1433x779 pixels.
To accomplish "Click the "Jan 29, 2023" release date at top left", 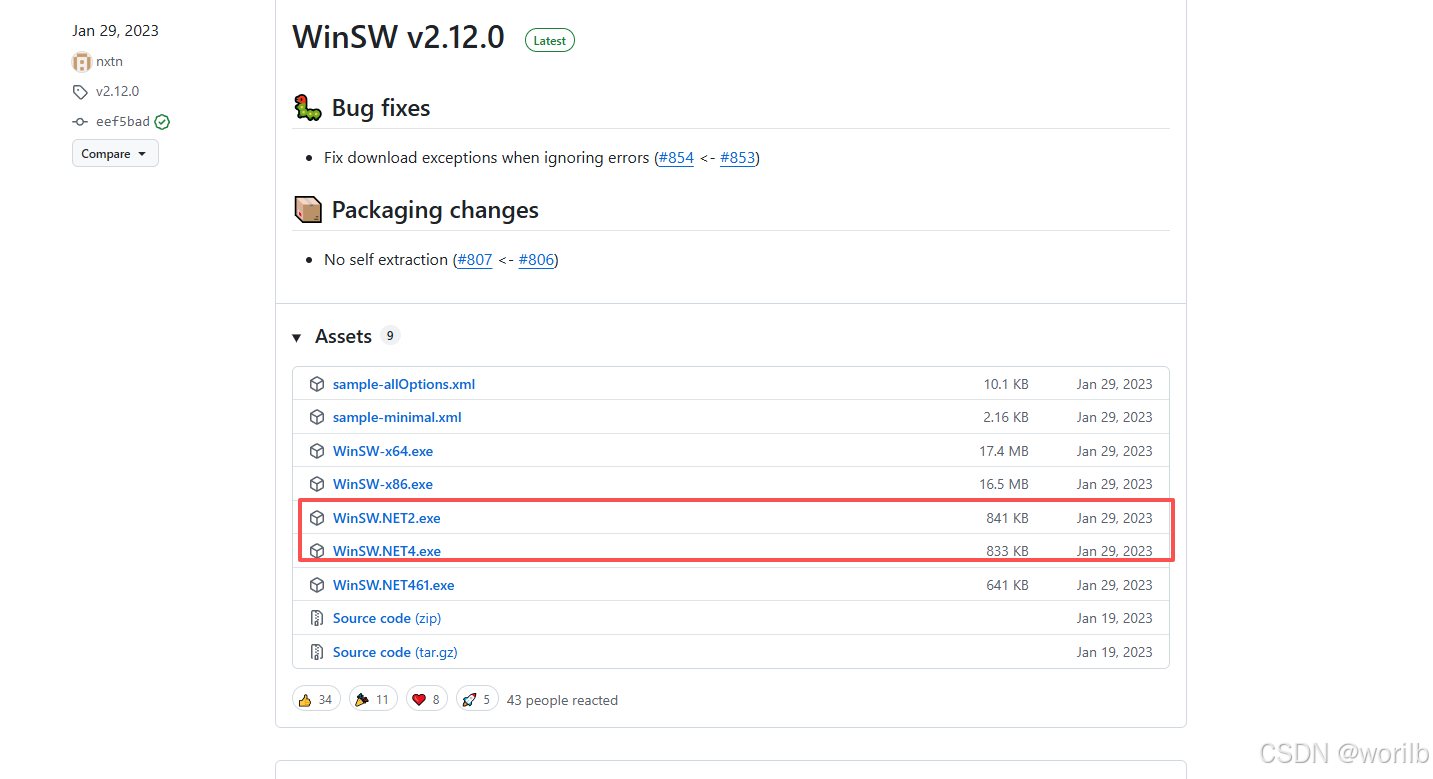I will click(x=115, y=31).
